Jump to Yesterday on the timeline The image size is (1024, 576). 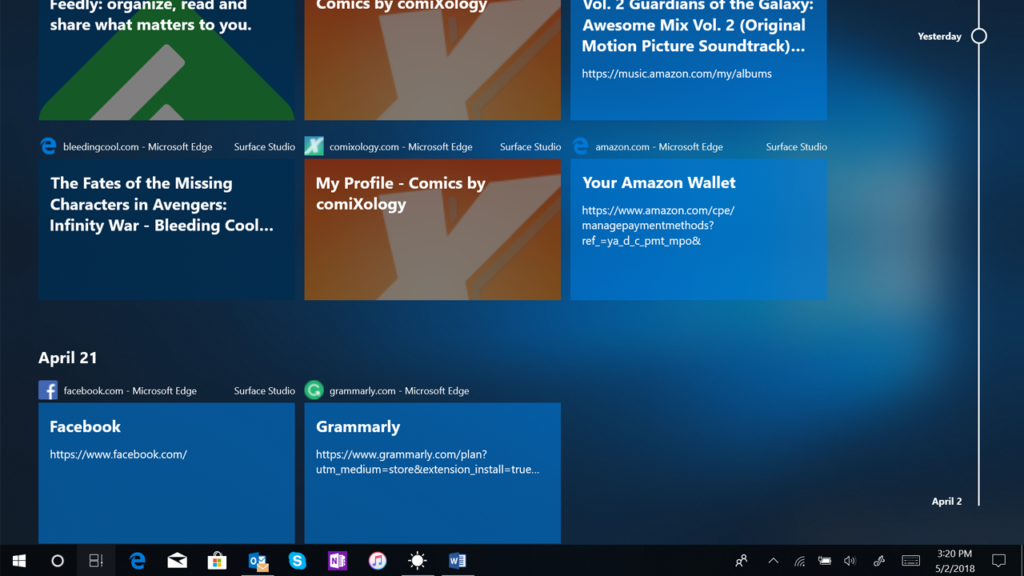tap(939, 37)
